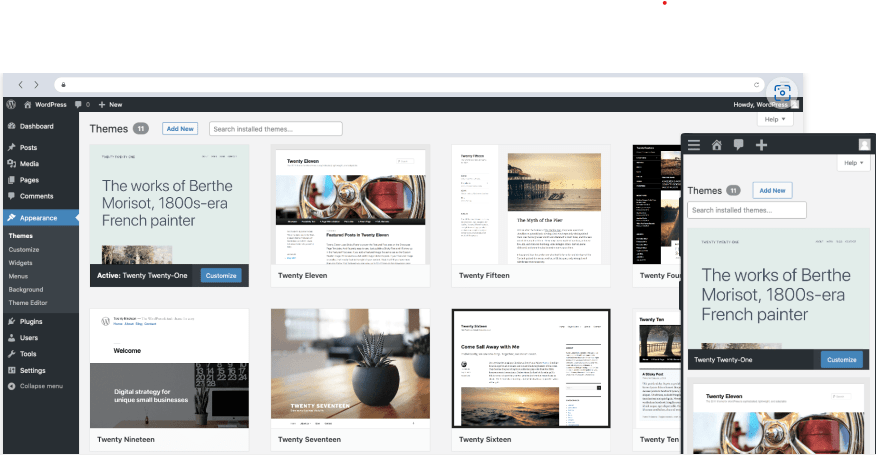Click the Plugins icon in sidebar
This screenshot has height=455, width=876.
tap(12, 321)
